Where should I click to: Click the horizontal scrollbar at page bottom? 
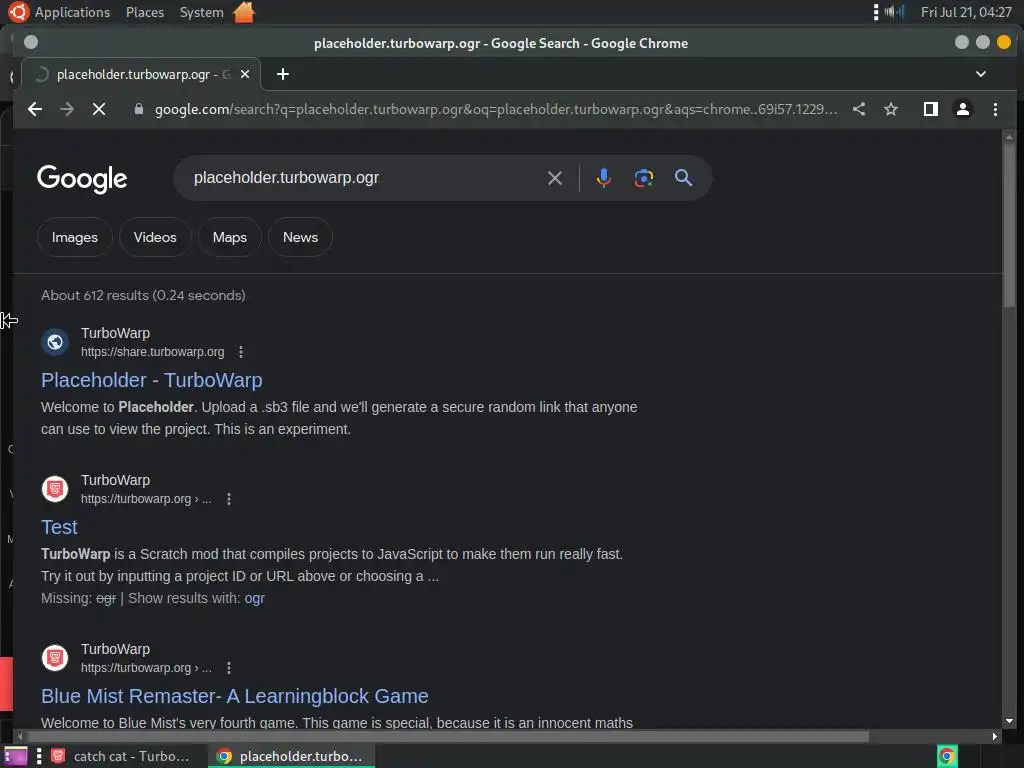tap(447, 737)
